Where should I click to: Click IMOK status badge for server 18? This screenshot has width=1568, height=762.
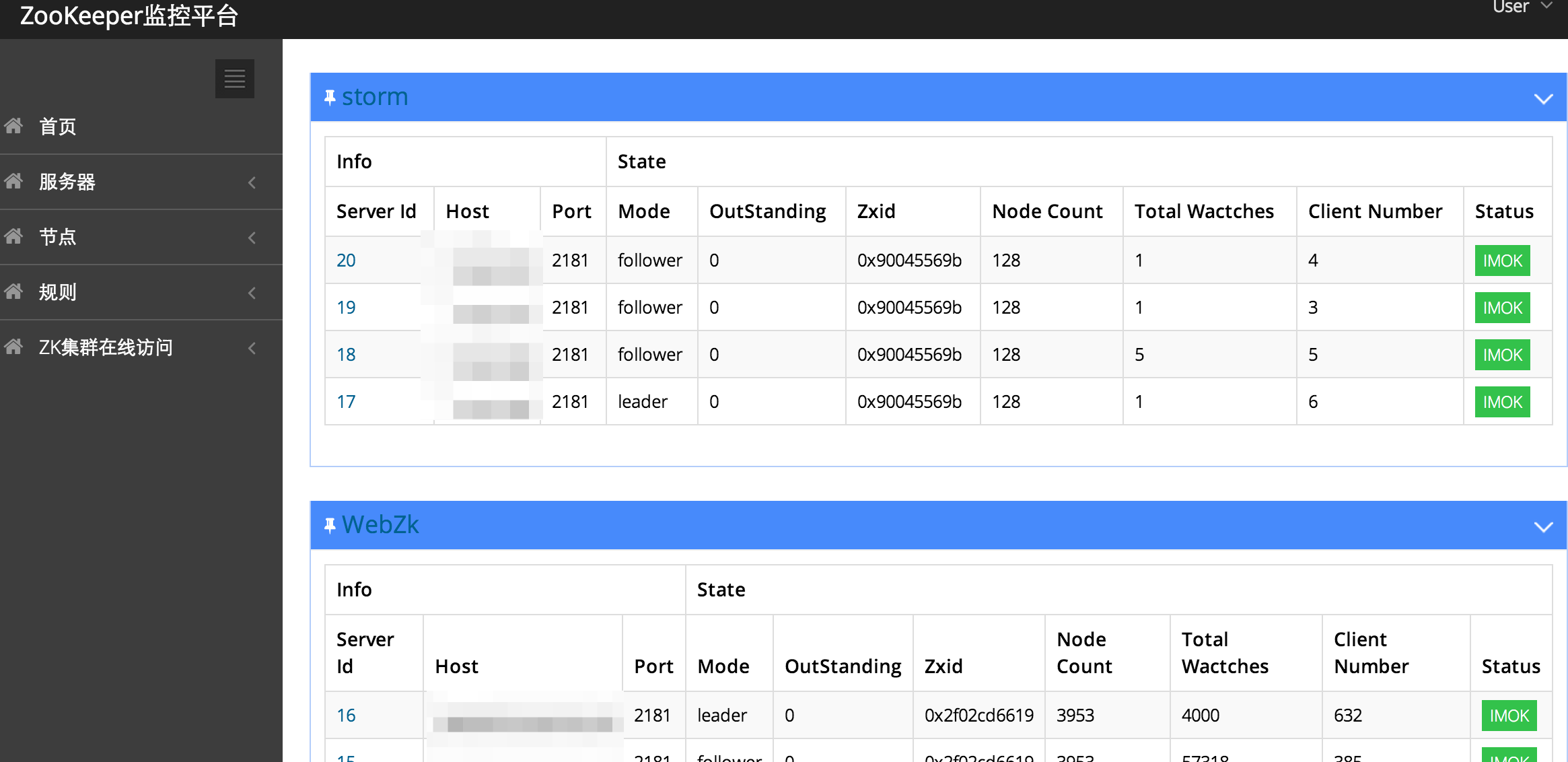tap(1502, 355)
